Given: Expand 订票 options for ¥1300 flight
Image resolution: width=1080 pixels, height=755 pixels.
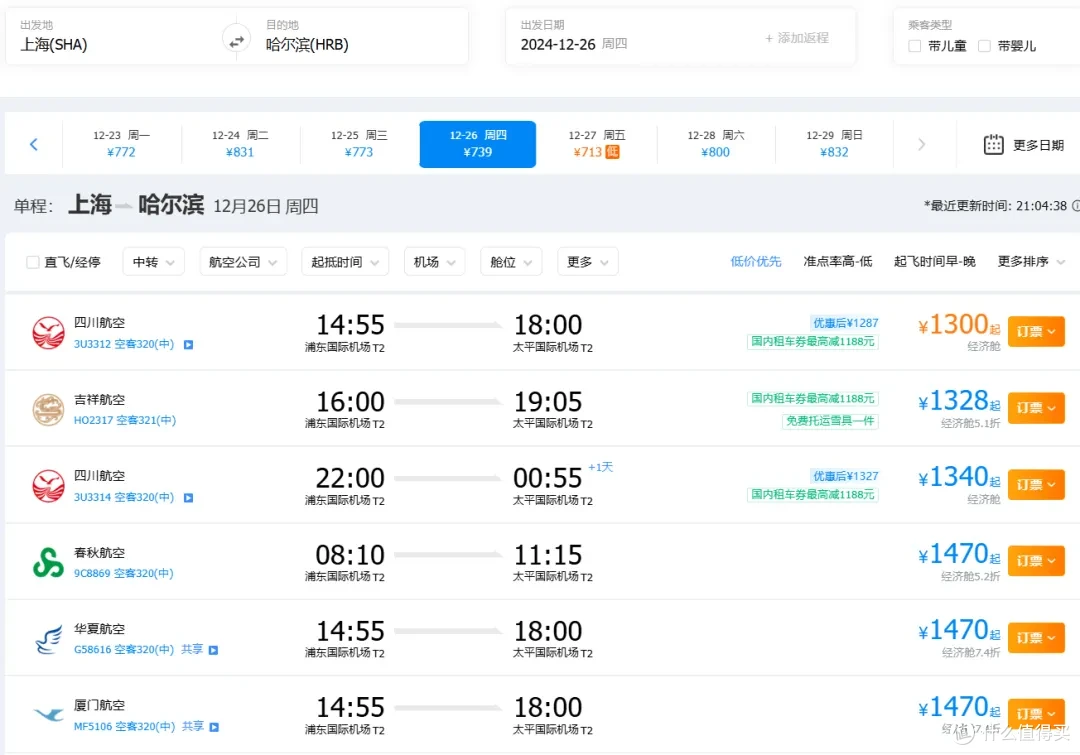Looking at the screenshot, I should 1036,331.
